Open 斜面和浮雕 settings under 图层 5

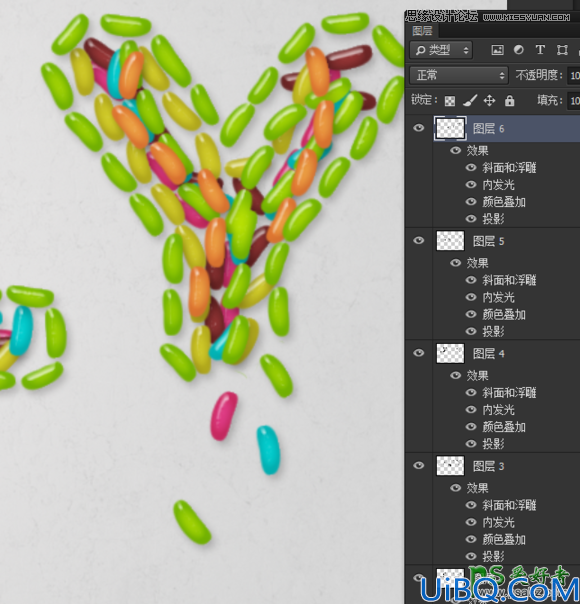tap(509, 280)
